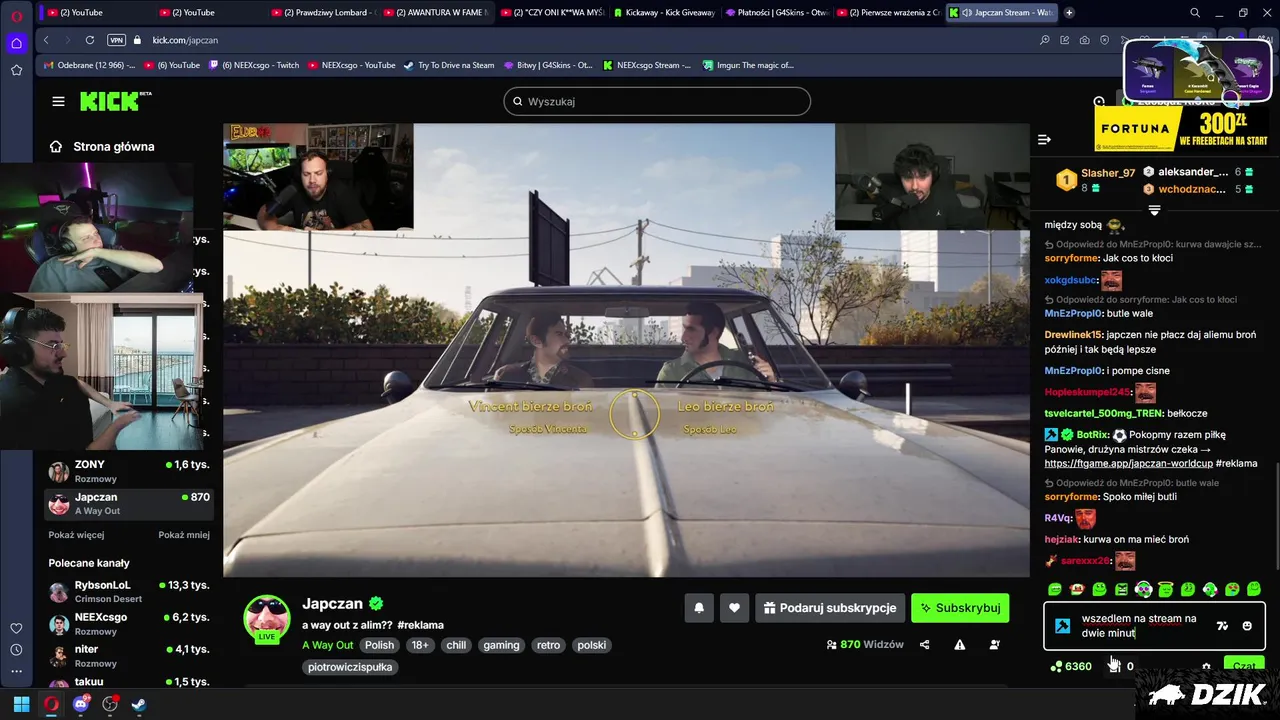
Task: Open user sorryforme: Jak cos to kłoci
Action: (x=1072, y=258)
